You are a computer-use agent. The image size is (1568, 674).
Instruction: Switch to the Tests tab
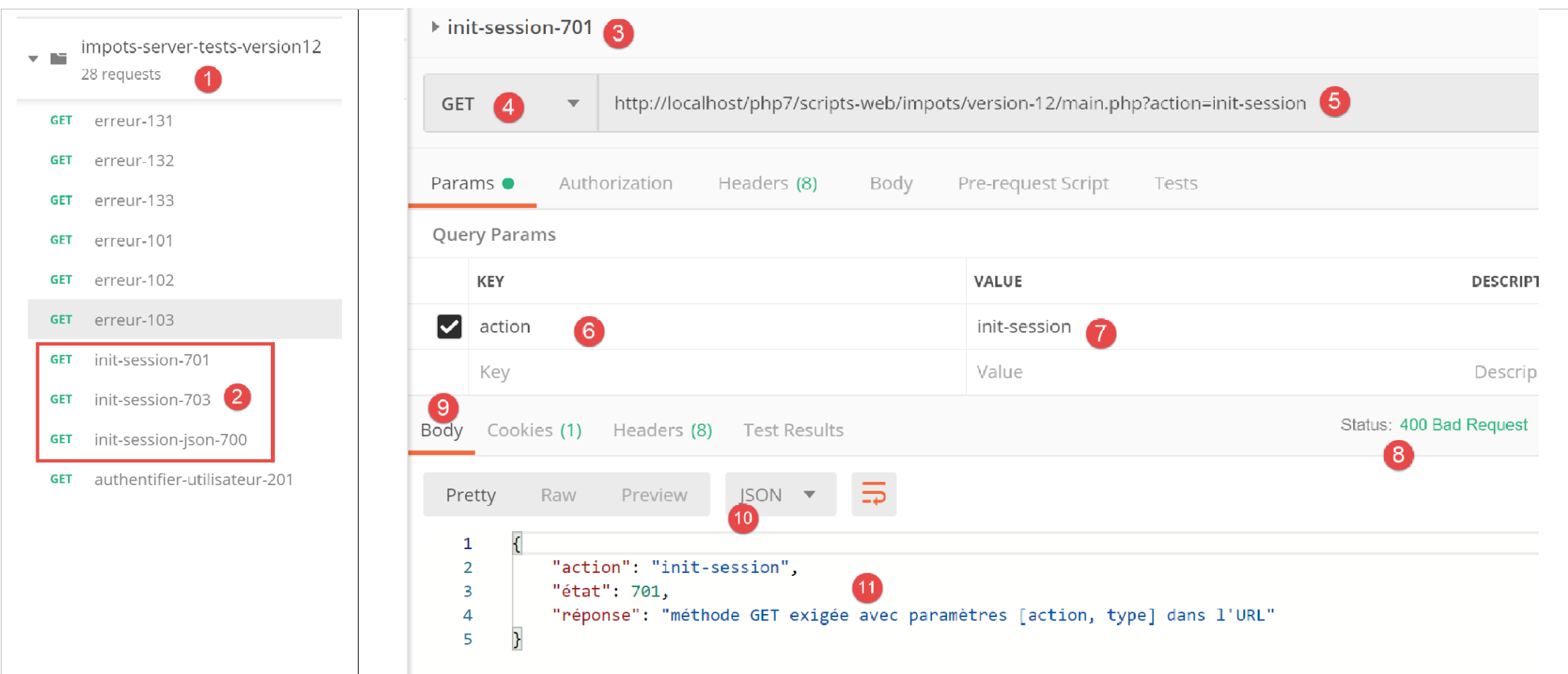[x=1175, y=183]
